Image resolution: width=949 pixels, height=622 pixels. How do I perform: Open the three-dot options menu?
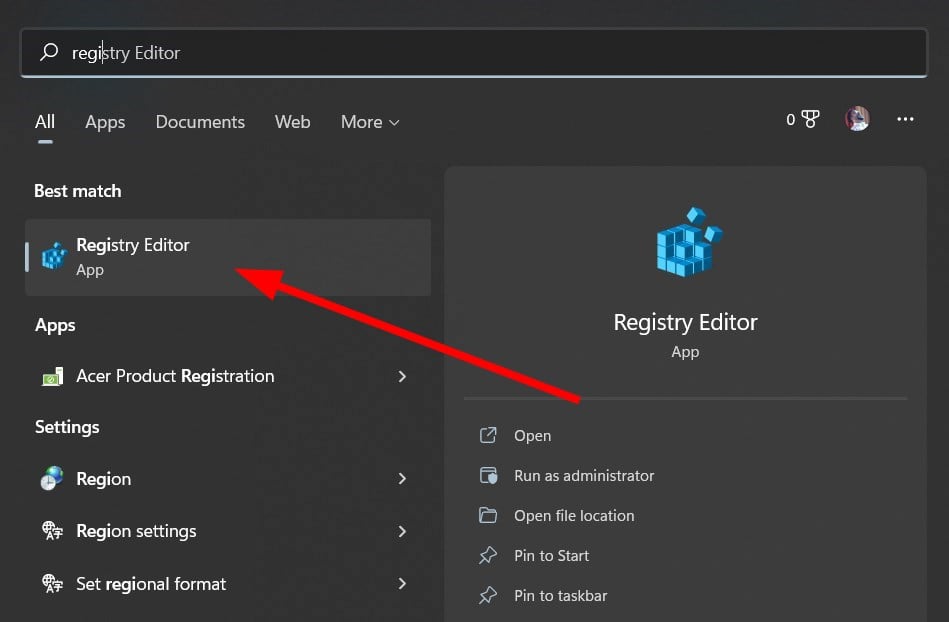tap(905, 119)
